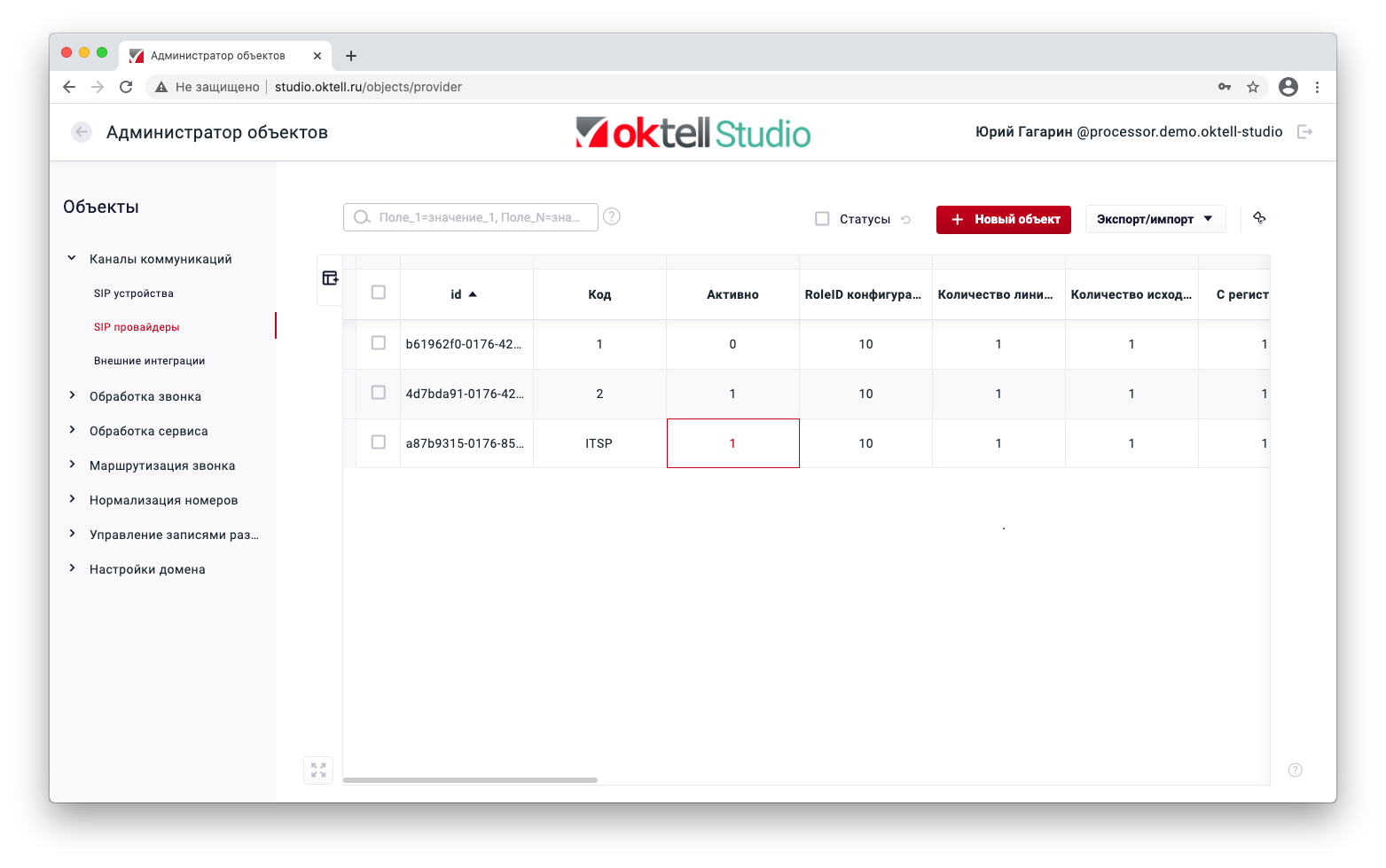Click the browser address bar URL
The width and height of the screenshot is (1386, 868).
pos(368,87)
